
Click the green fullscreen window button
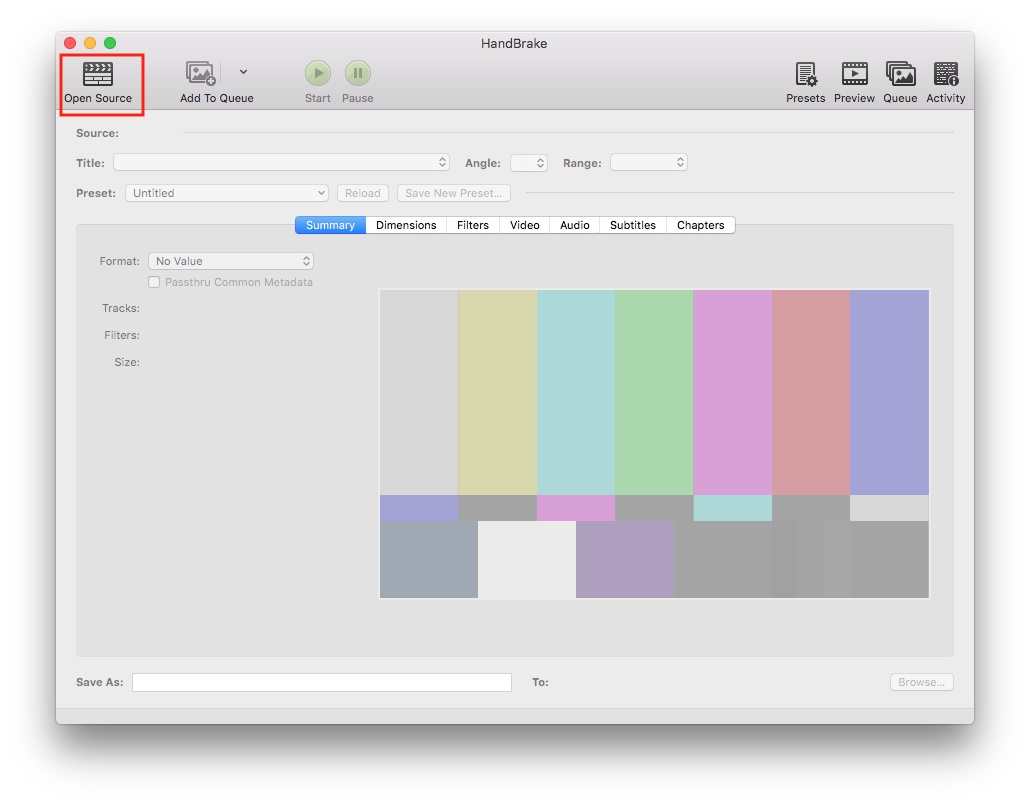coord(110,43)
